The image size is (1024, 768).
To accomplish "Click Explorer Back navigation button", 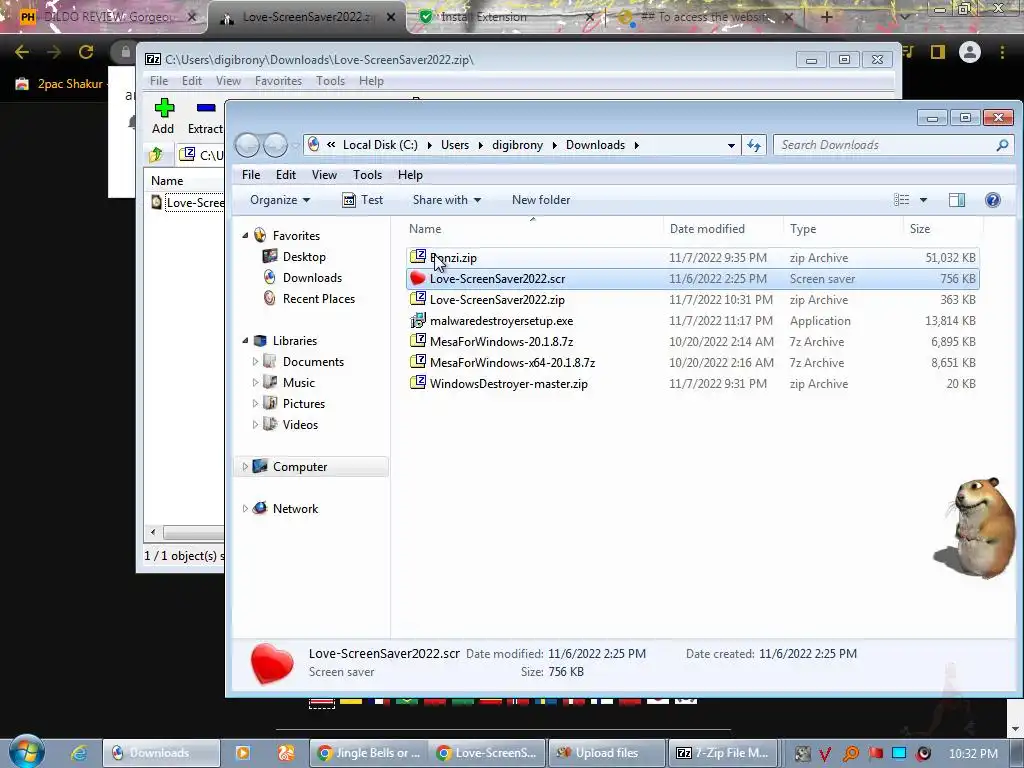I will tap(248, 145).
